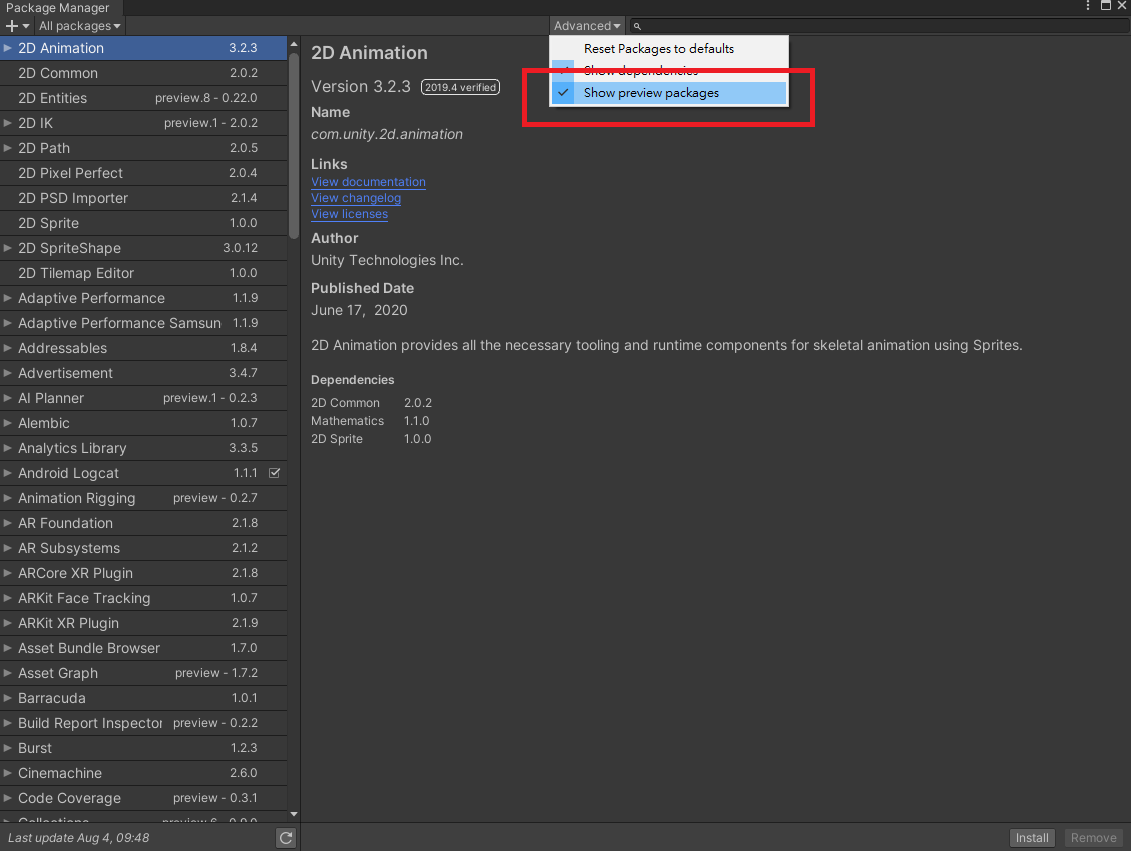The image size is (1131, 851).
Task: Expand the Adaptive Performance package row
Action: point(7,298)
